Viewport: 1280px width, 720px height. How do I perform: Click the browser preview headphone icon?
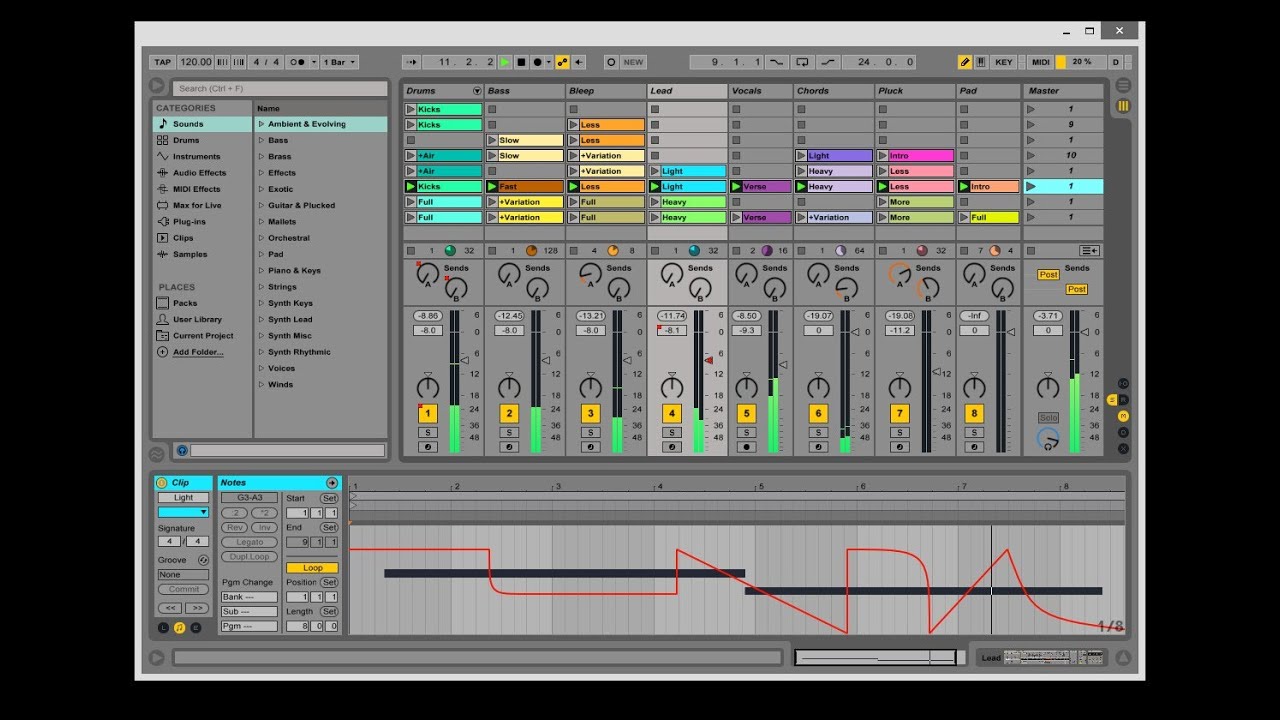click(x=182, y=451)
